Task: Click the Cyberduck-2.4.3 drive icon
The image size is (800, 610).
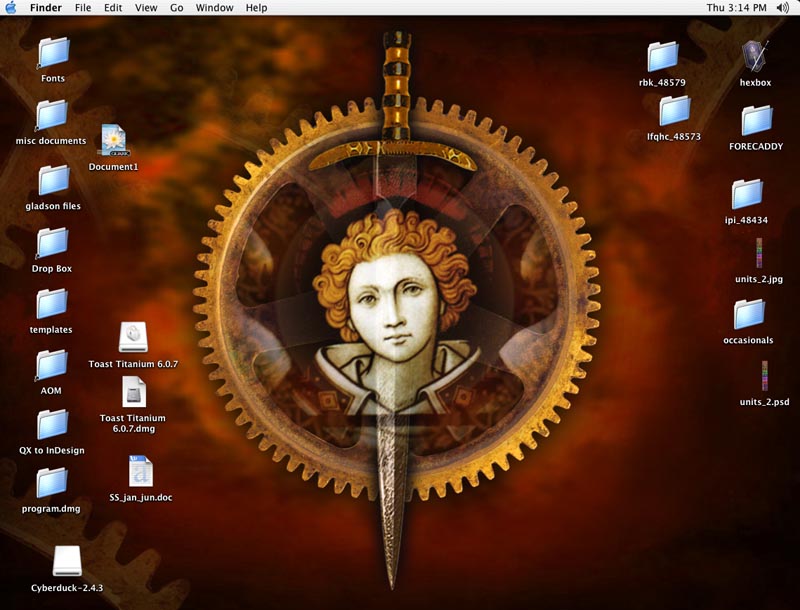Action: 67,562
